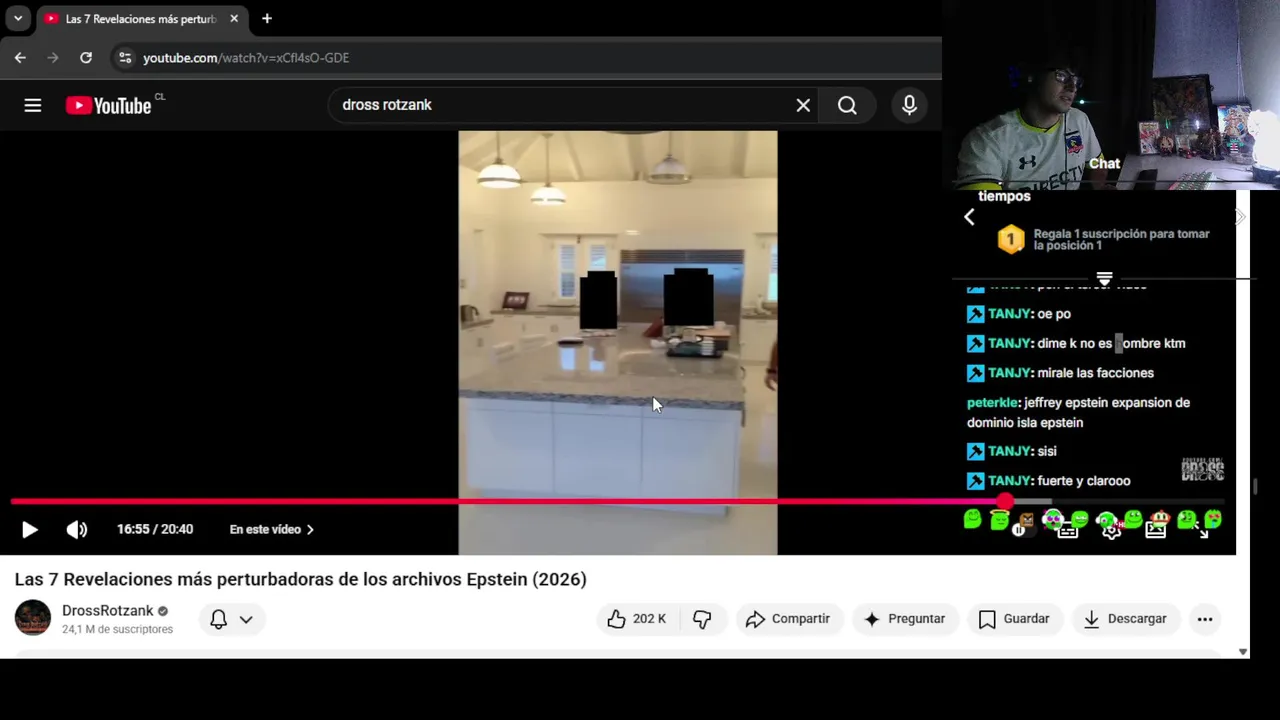Click the verified badge next to DrossRotzank
The height and width of the screenshot is (720, 1280).
(163, 611)
